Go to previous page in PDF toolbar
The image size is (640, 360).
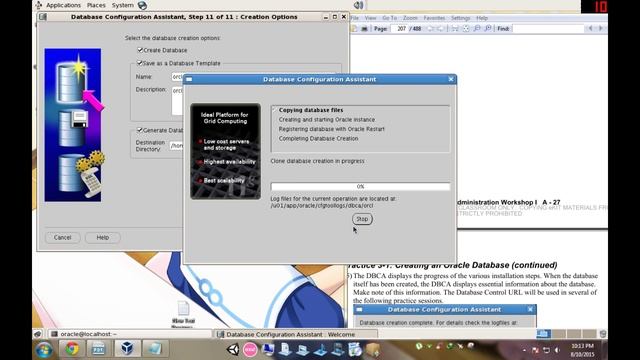click(430, 29)
